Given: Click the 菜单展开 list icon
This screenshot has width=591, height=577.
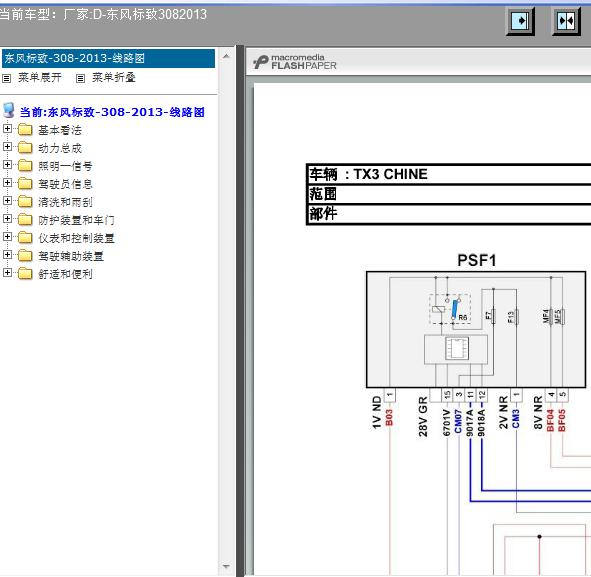Looking at the screenshot, I should point(6,78).
